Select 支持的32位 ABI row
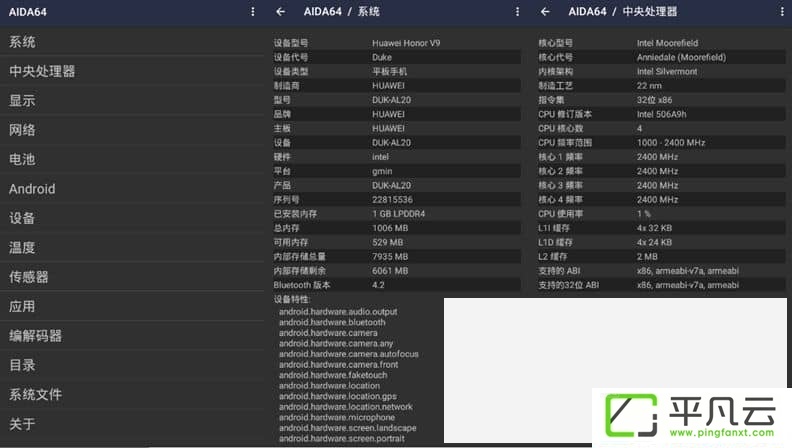792x448 pixels. tap(662, 285)
